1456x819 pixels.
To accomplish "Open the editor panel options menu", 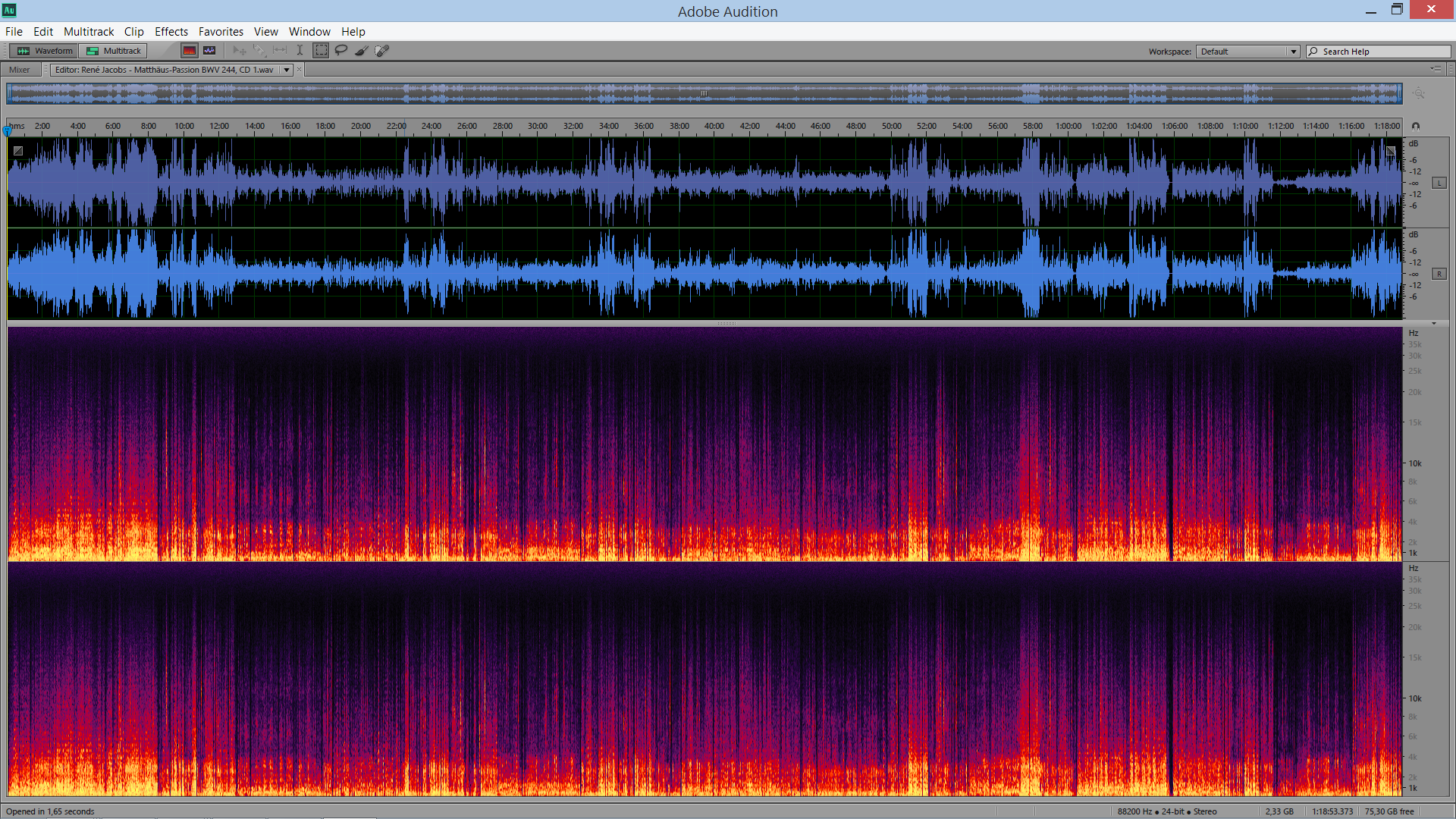I will click(x=1436, y=69).
